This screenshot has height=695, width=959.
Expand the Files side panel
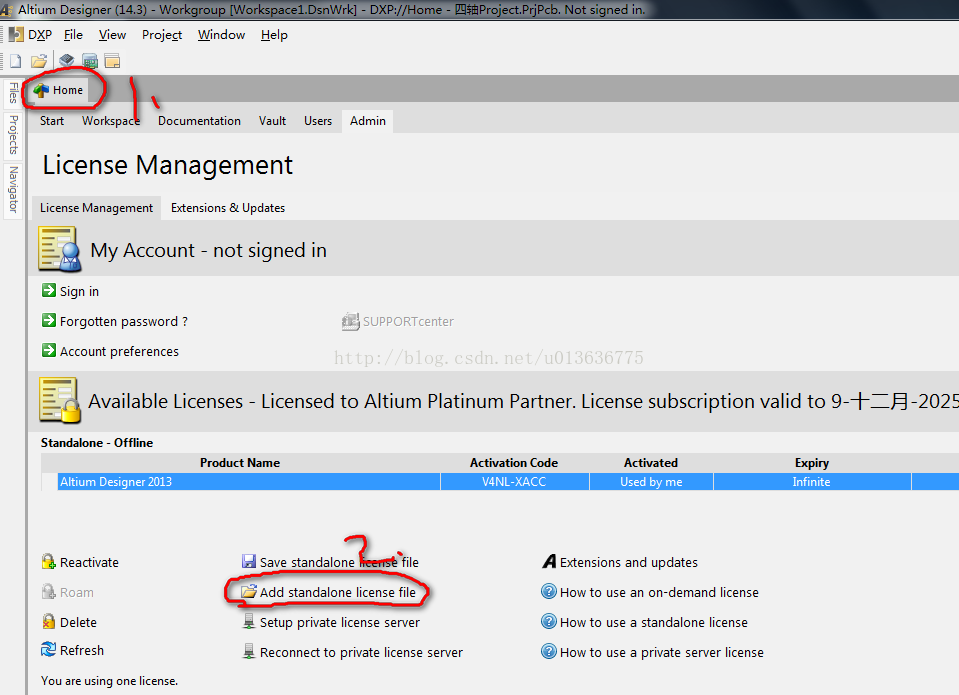point(13,92)
